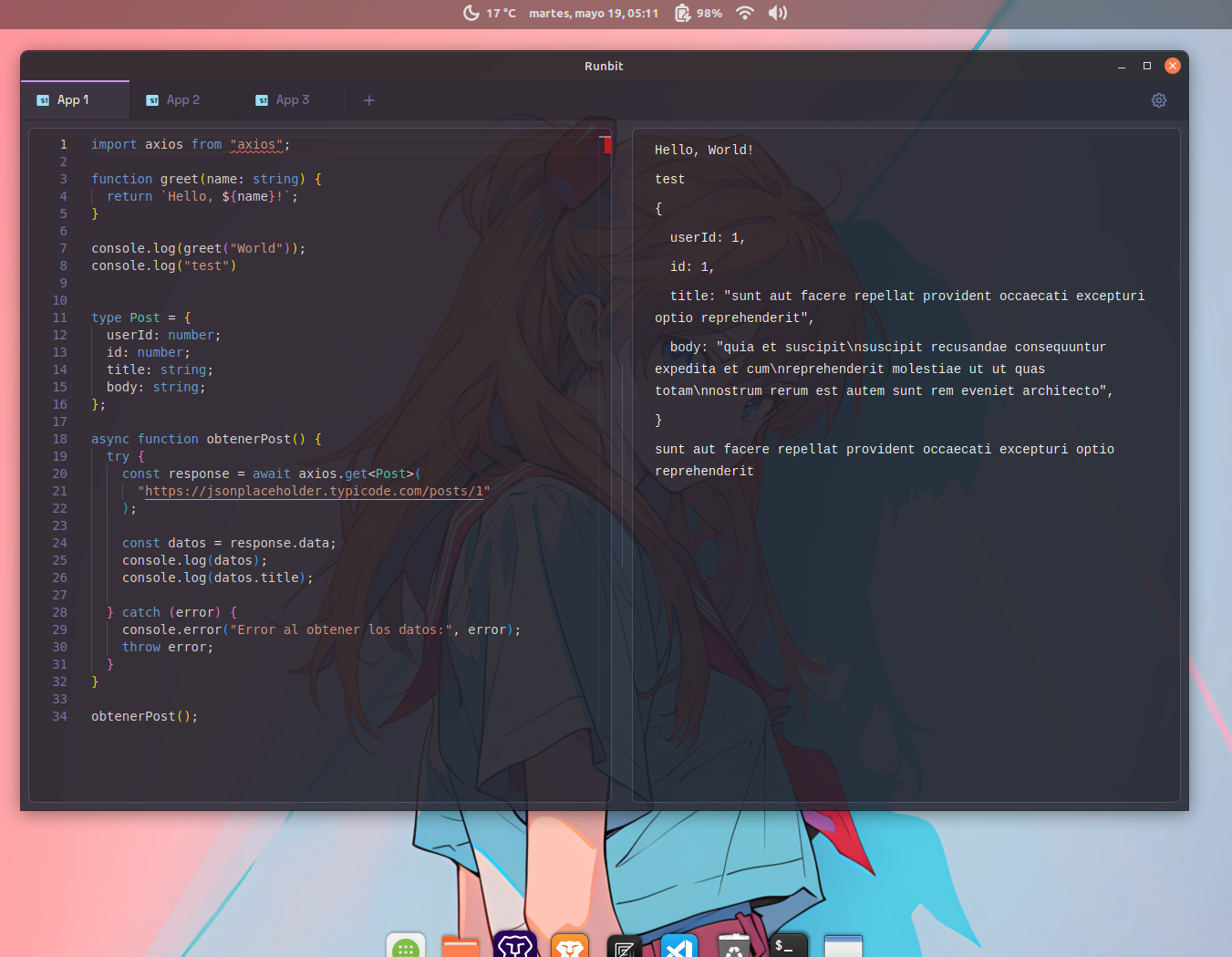The image size is (1232, 957).
Task: Open jsonplaceholder URL link in code
Action: point(314,491)
